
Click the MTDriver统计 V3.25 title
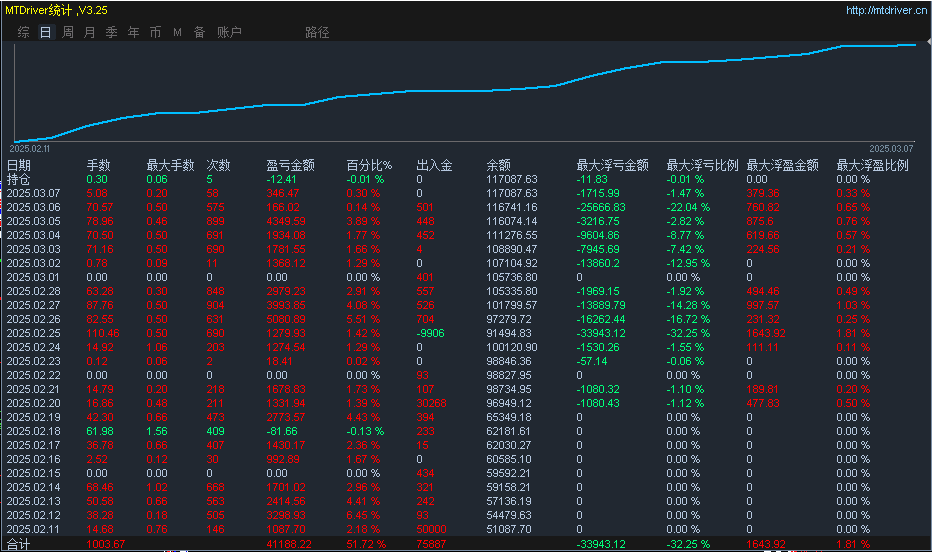(x=56, y=10)
